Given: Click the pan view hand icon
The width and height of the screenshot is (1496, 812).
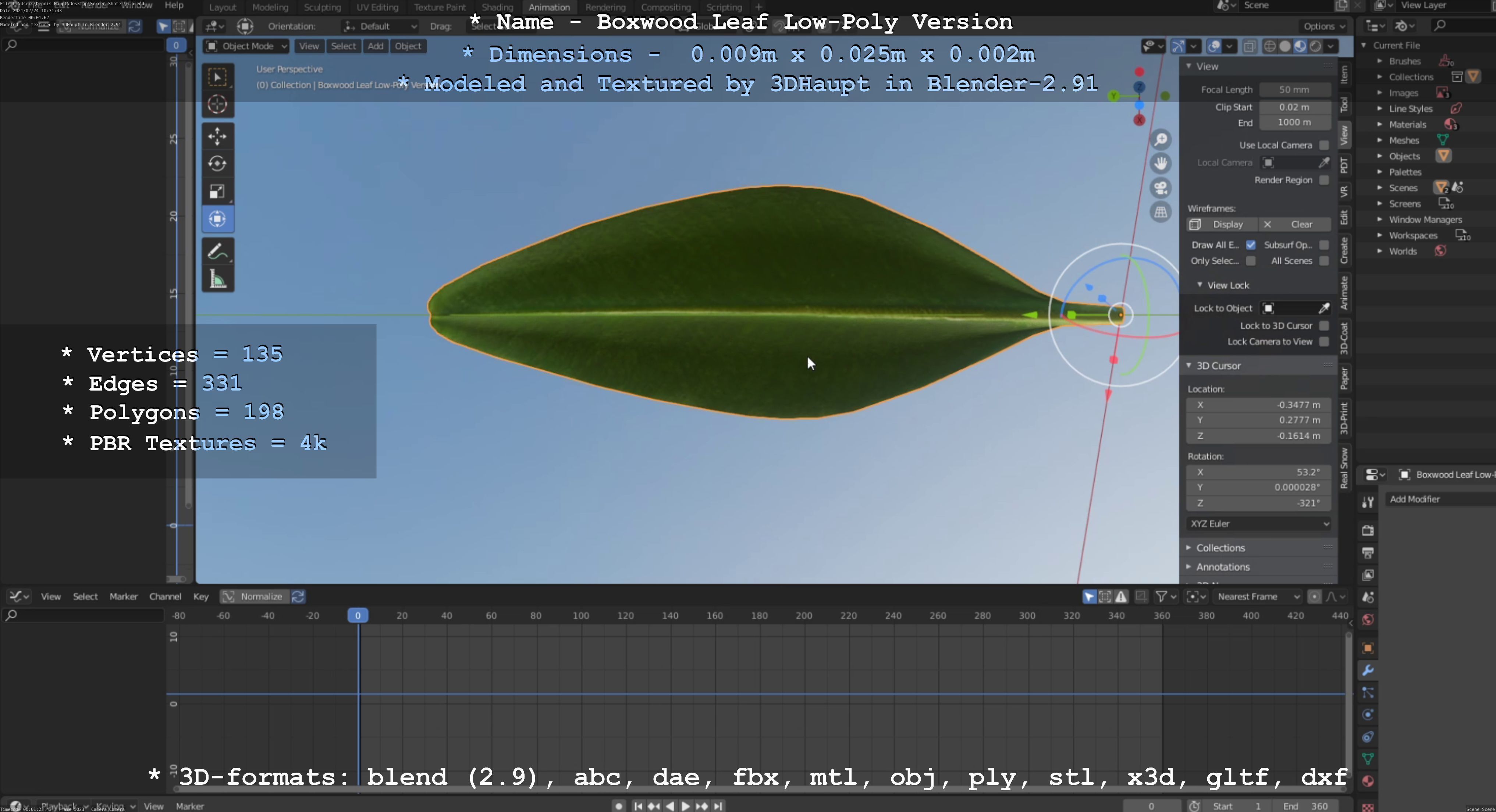Looking at the screenshot, I should [1161, 164].
